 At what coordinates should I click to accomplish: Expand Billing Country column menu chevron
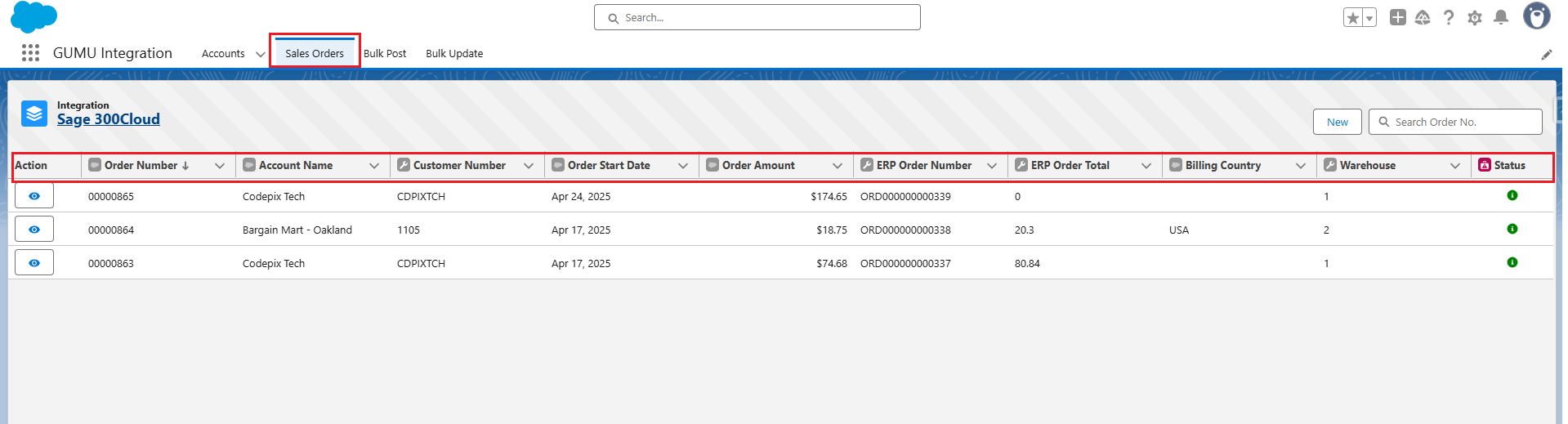[x=1301, y=166]
